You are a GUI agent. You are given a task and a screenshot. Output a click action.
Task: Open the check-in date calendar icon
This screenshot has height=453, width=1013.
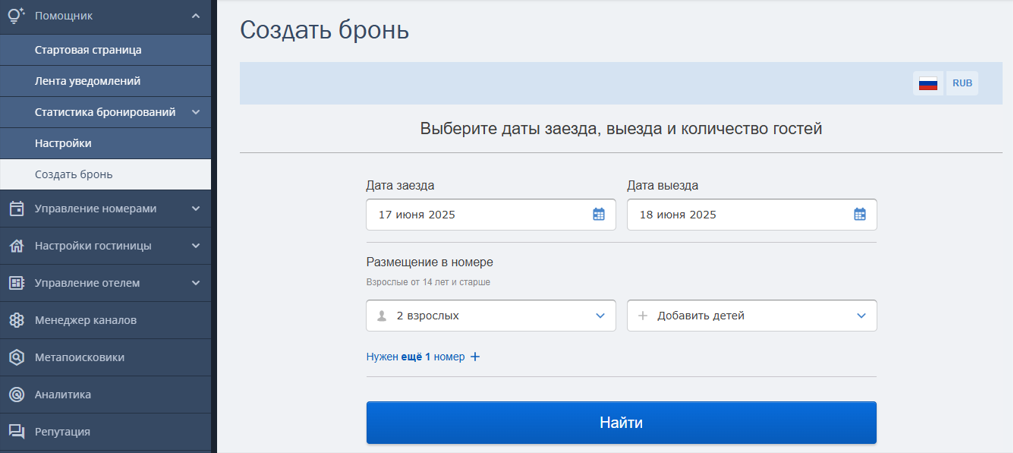coord(598,215)
